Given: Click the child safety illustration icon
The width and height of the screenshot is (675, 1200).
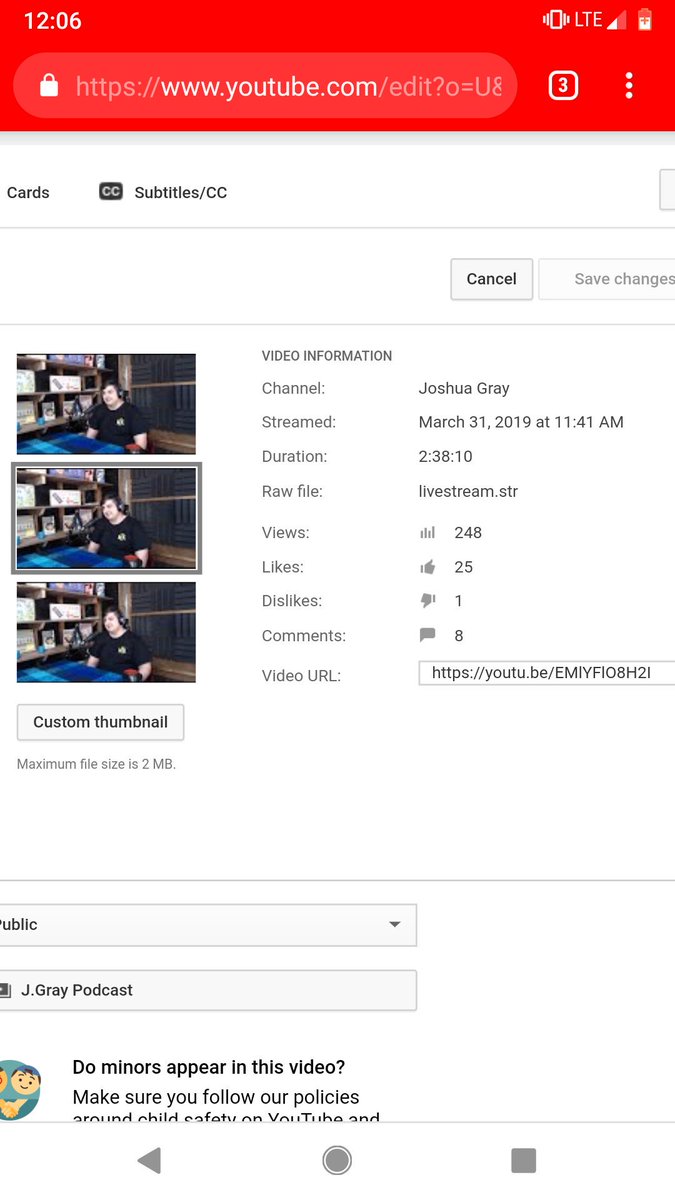Looking at the screenshot, I should (x=19, y=1090).
